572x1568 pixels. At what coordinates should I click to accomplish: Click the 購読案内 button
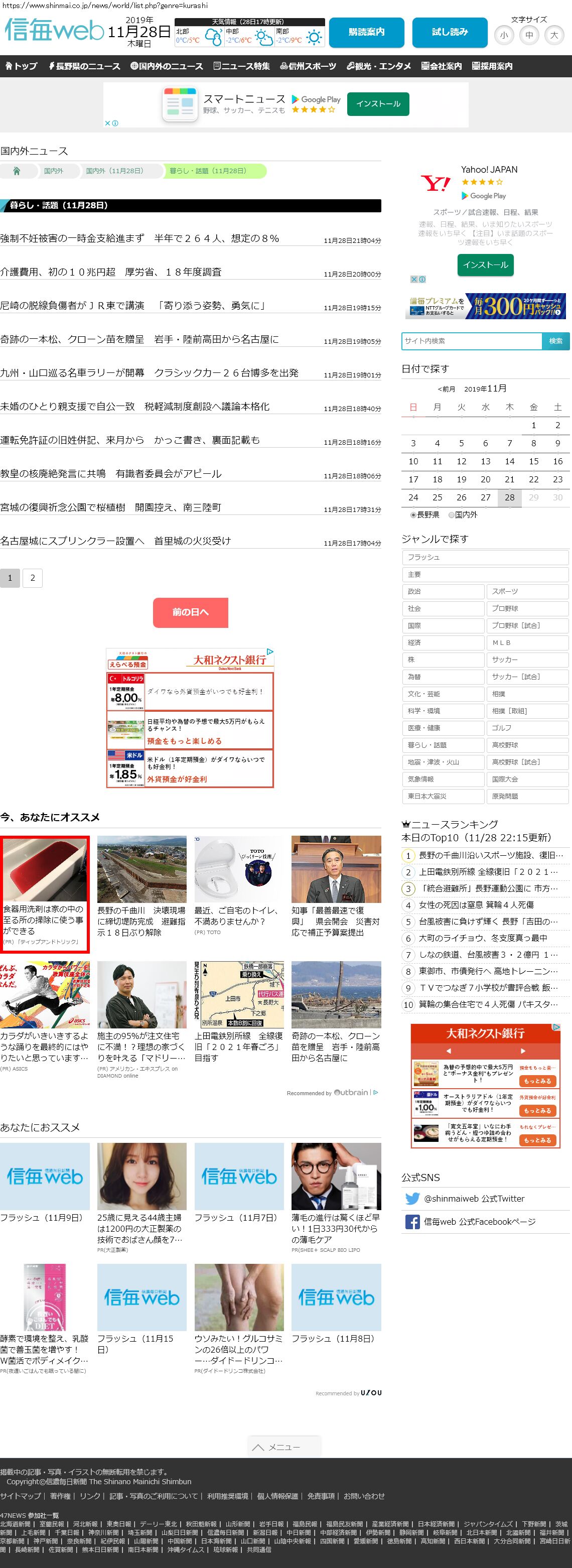(366, 32)
